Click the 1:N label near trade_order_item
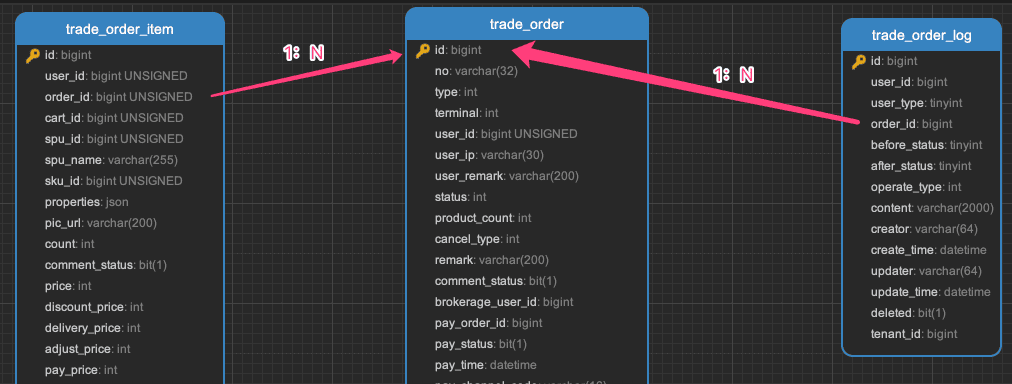1012x384 pixels. pyautogui.click(x=303, y=53)
